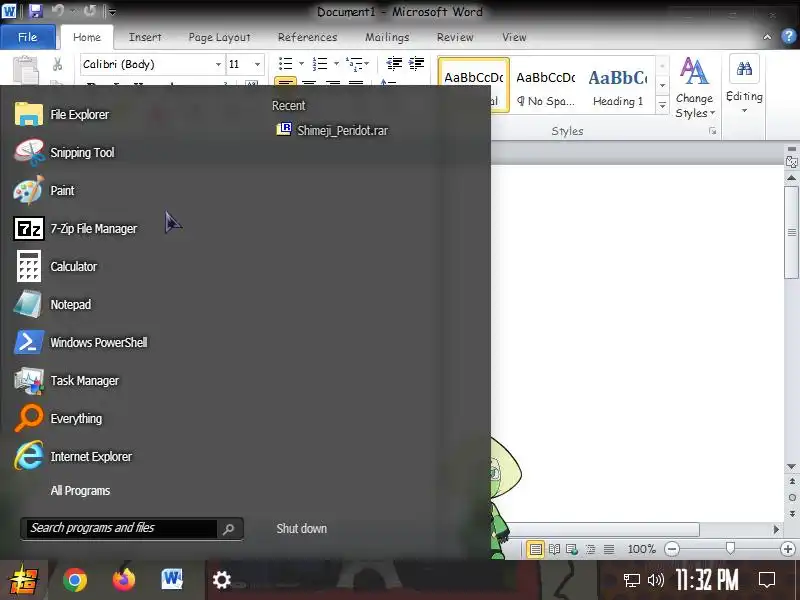Open Windows PowerShell
The width and height of the screenshot is (800, 600).
(x=81, y=342)
